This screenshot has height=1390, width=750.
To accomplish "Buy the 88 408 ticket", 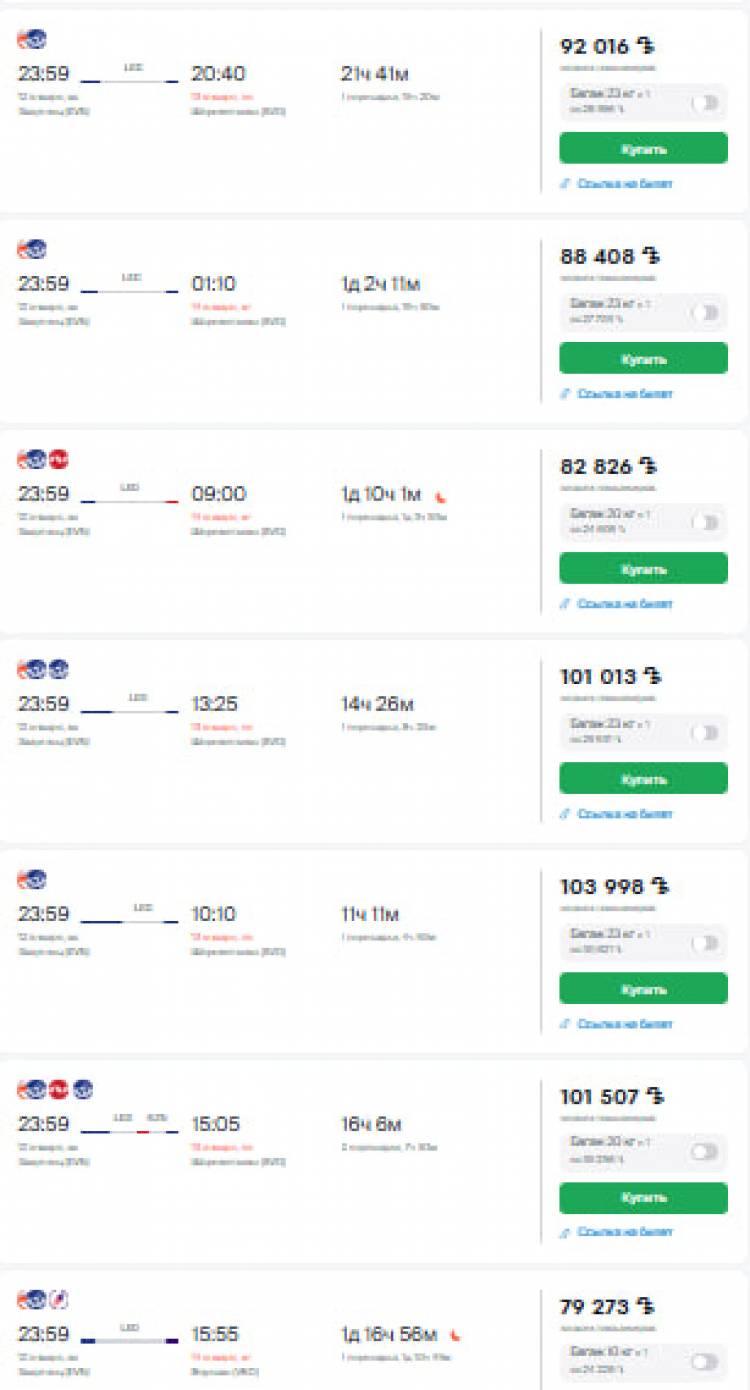I will pyautogui.click(x=643, y=358).
